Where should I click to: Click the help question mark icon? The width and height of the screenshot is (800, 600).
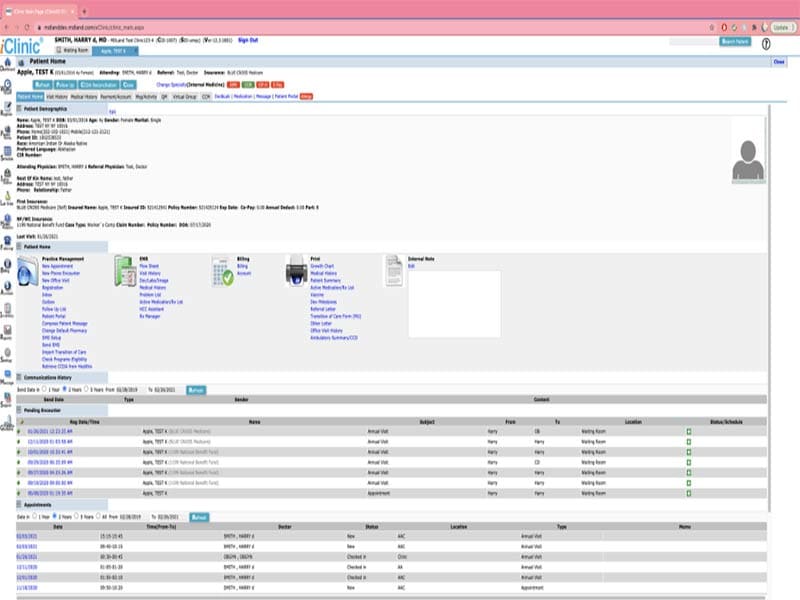pos(766,44)
